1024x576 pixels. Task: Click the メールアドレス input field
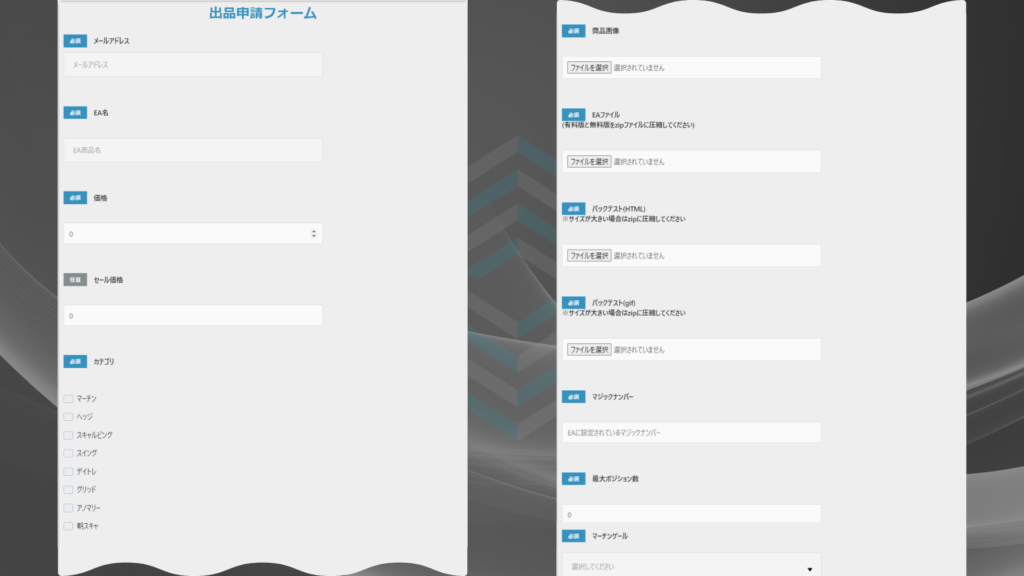(x=192, y=64)
